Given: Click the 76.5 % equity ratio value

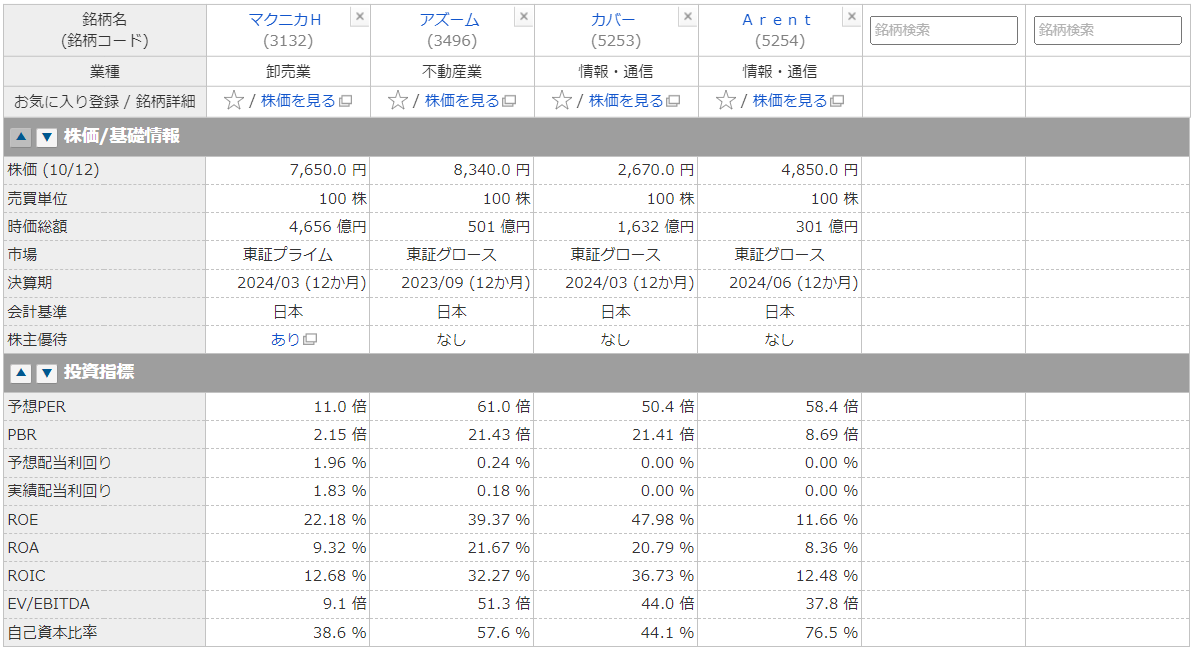Looking at the screenshot, I should point(829,633).
